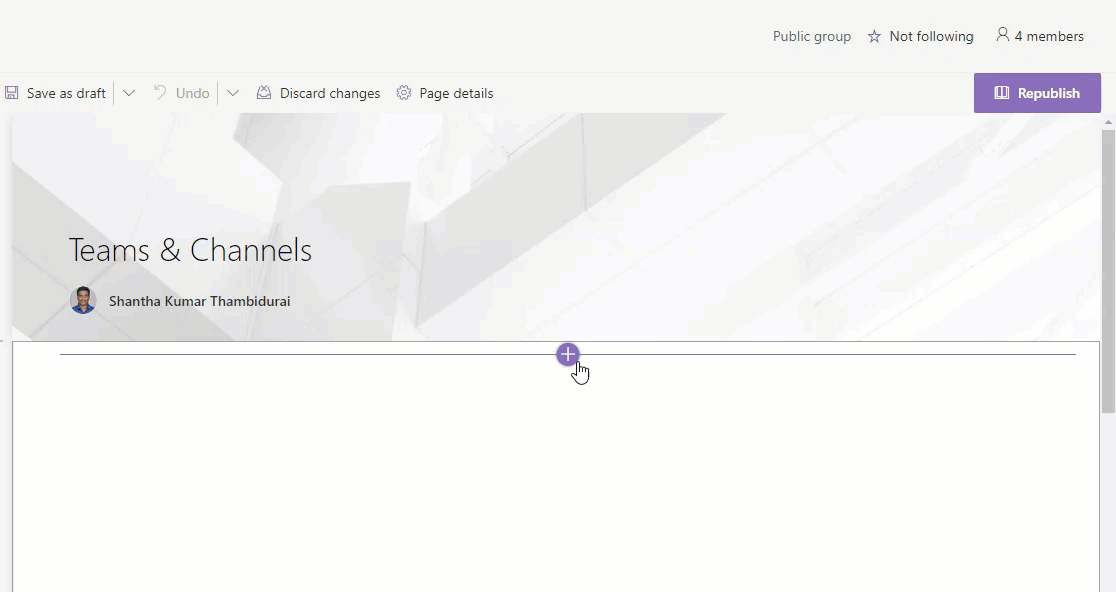Viewport: 1116px width, 592px height.
Task: Click the Public group label
Action: 812,36
